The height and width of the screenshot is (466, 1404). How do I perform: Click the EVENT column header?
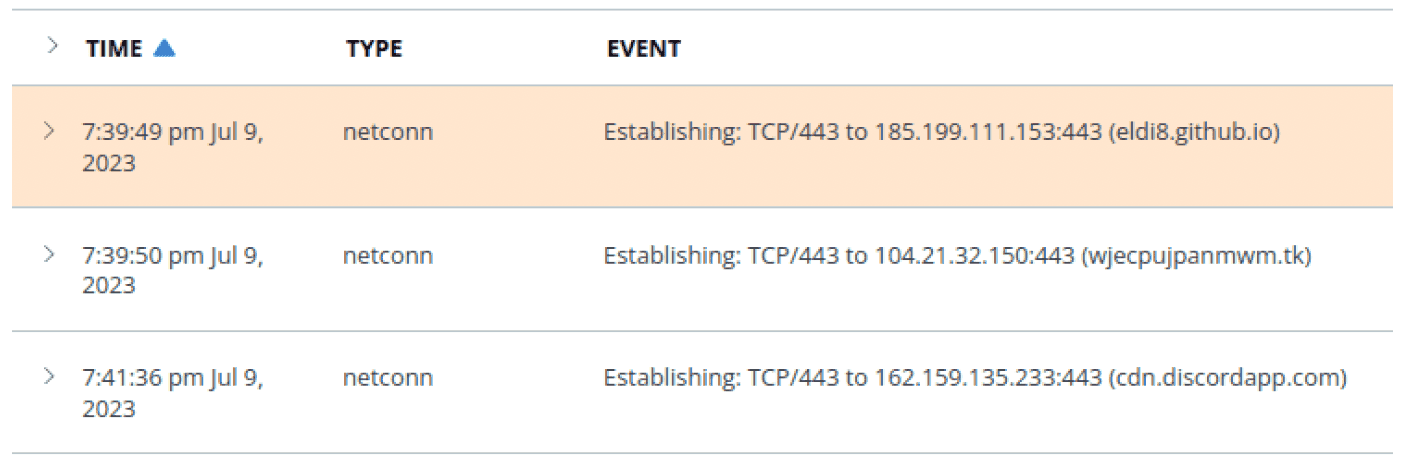tap(643, 48)
